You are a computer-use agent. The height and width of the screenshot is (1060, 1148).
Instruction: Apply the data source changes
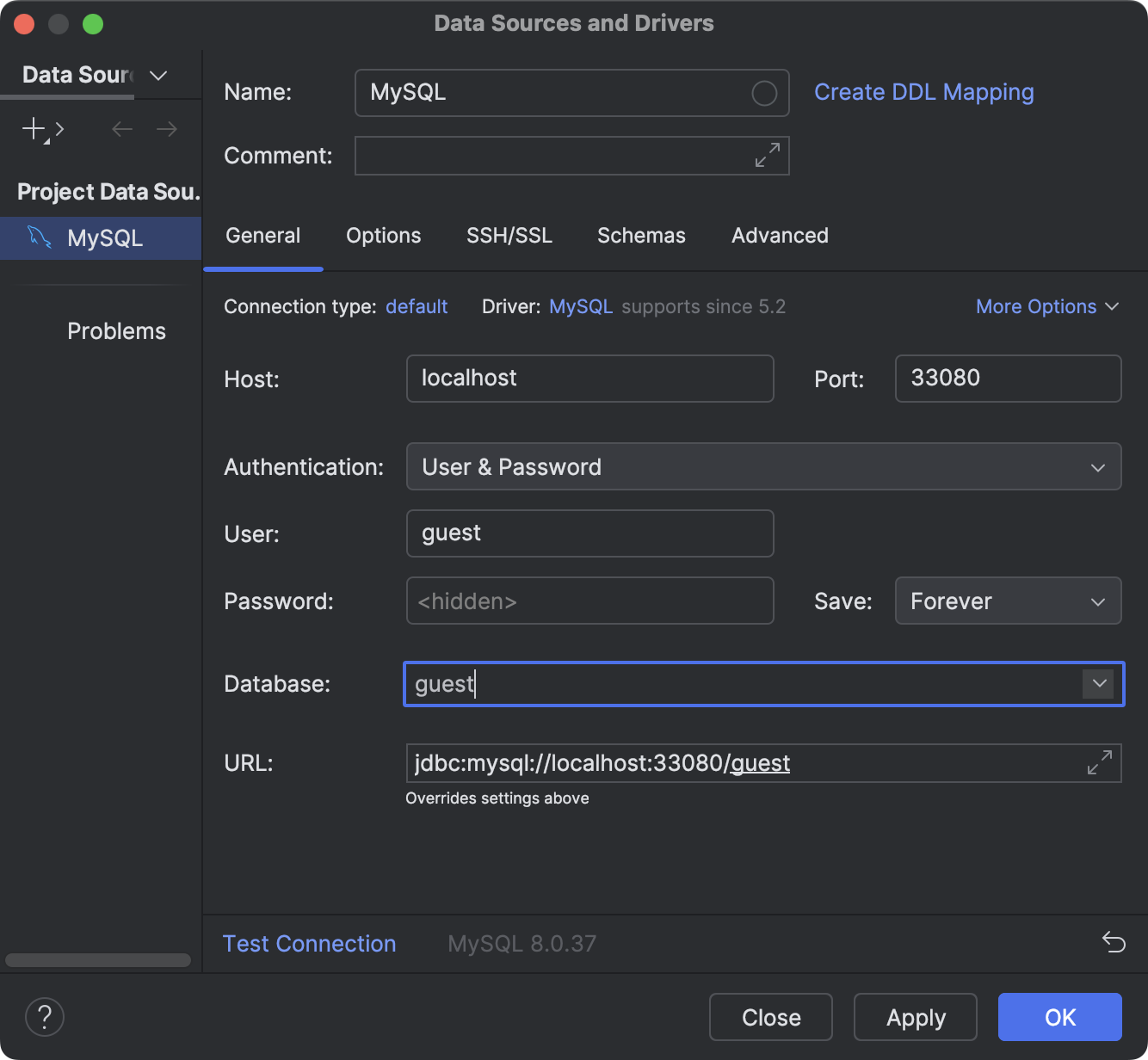pos(915,1017)
